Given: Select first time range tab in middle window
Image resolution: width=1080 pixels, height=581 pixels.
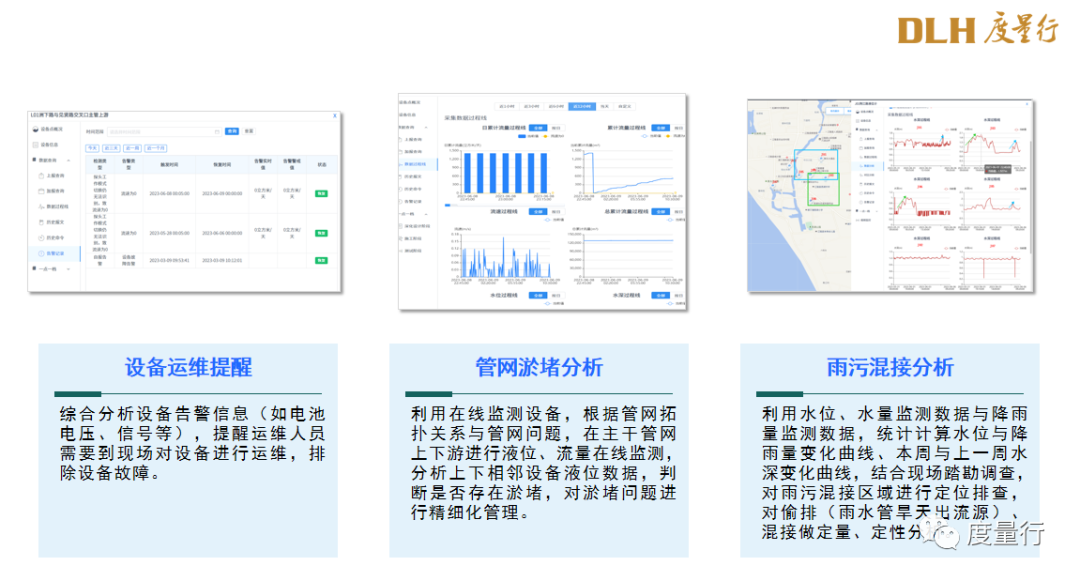Looking at the screenshot, I should (507, 107).
